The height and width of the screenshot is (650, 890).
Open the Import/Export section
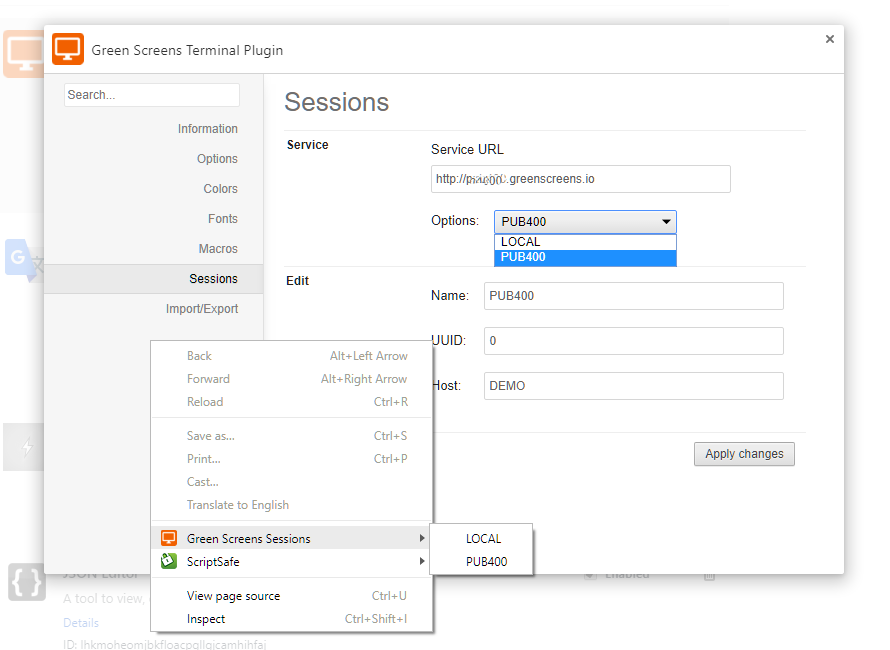click(x=201, y=309)
